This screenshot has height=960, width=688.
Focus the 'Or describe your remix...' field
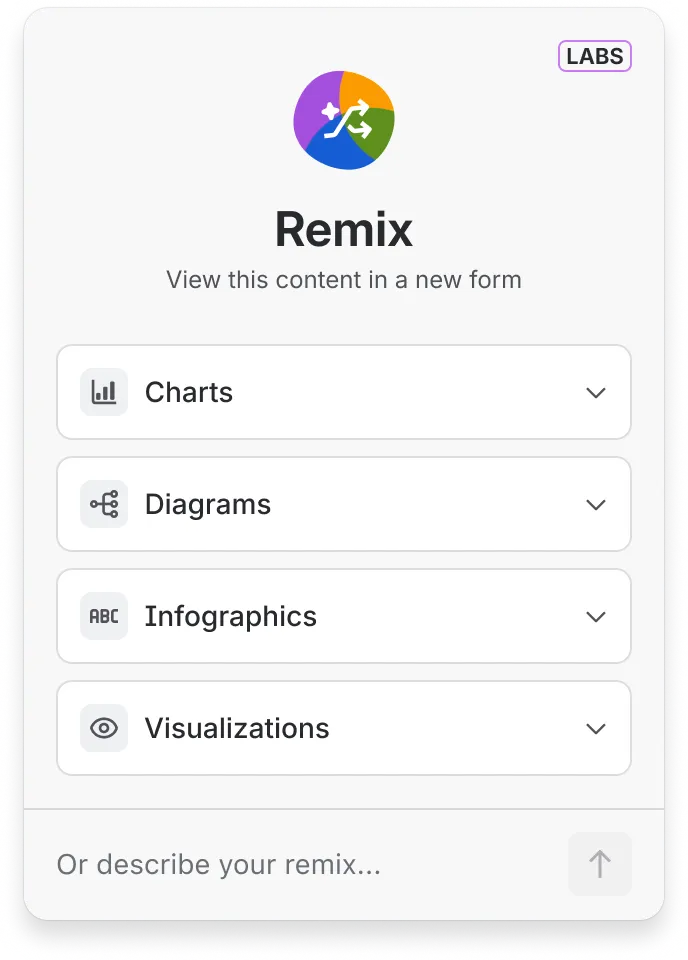306,864
